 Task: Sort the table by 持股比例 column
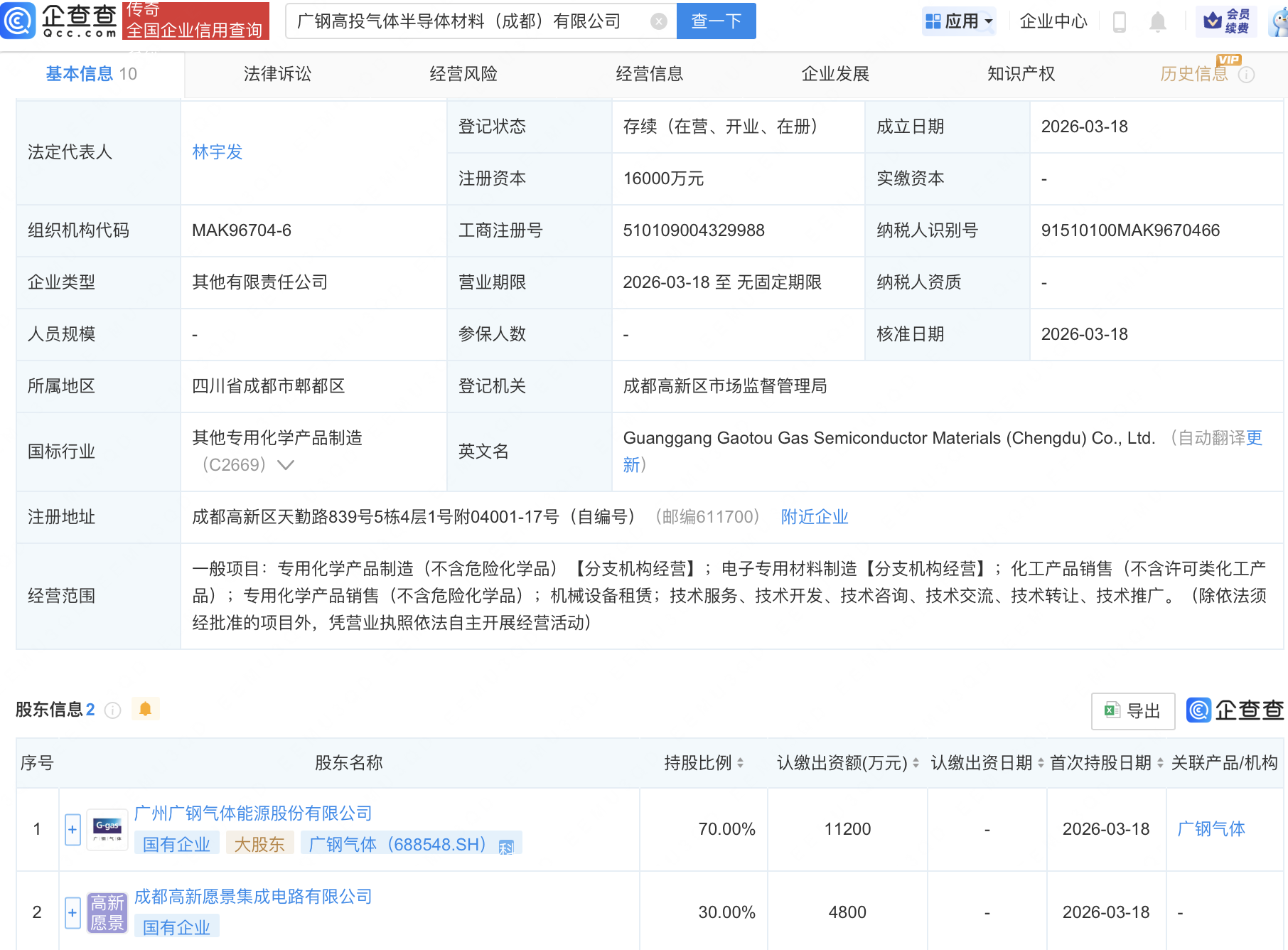741,762
